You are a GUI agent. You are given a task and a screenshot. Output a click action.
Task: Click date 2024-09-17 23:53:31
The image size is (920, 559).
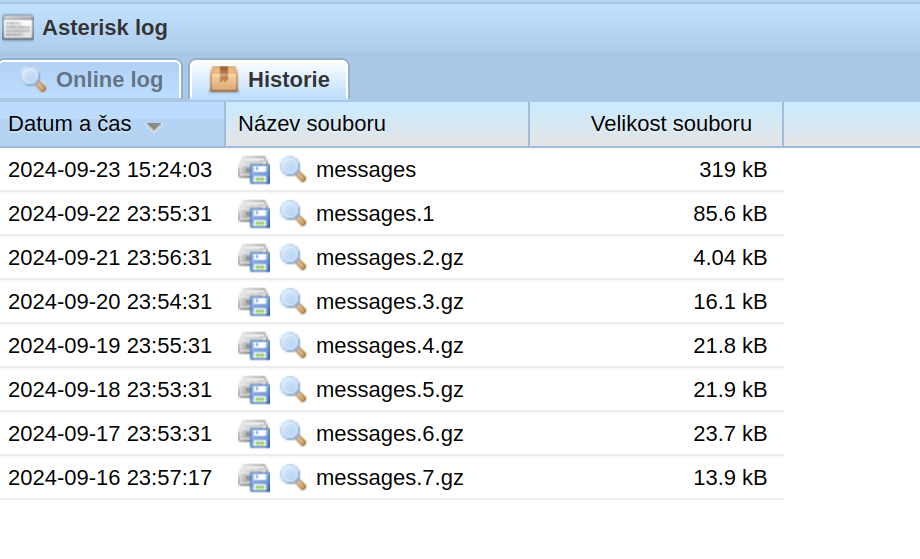[110, 433]
